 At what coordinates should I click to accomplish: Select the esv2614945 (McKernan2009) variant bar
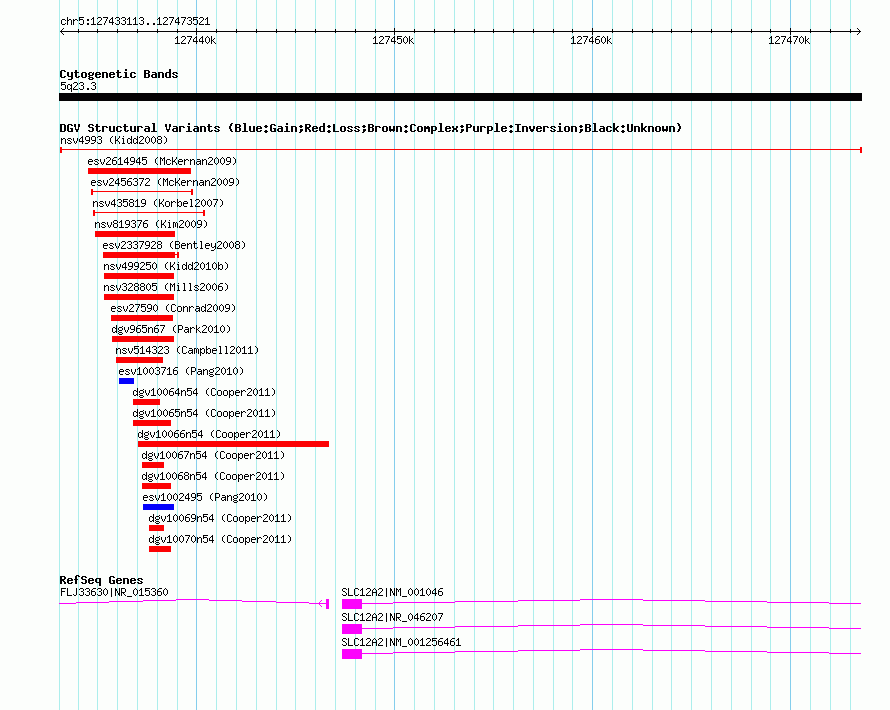click(139, 171)
